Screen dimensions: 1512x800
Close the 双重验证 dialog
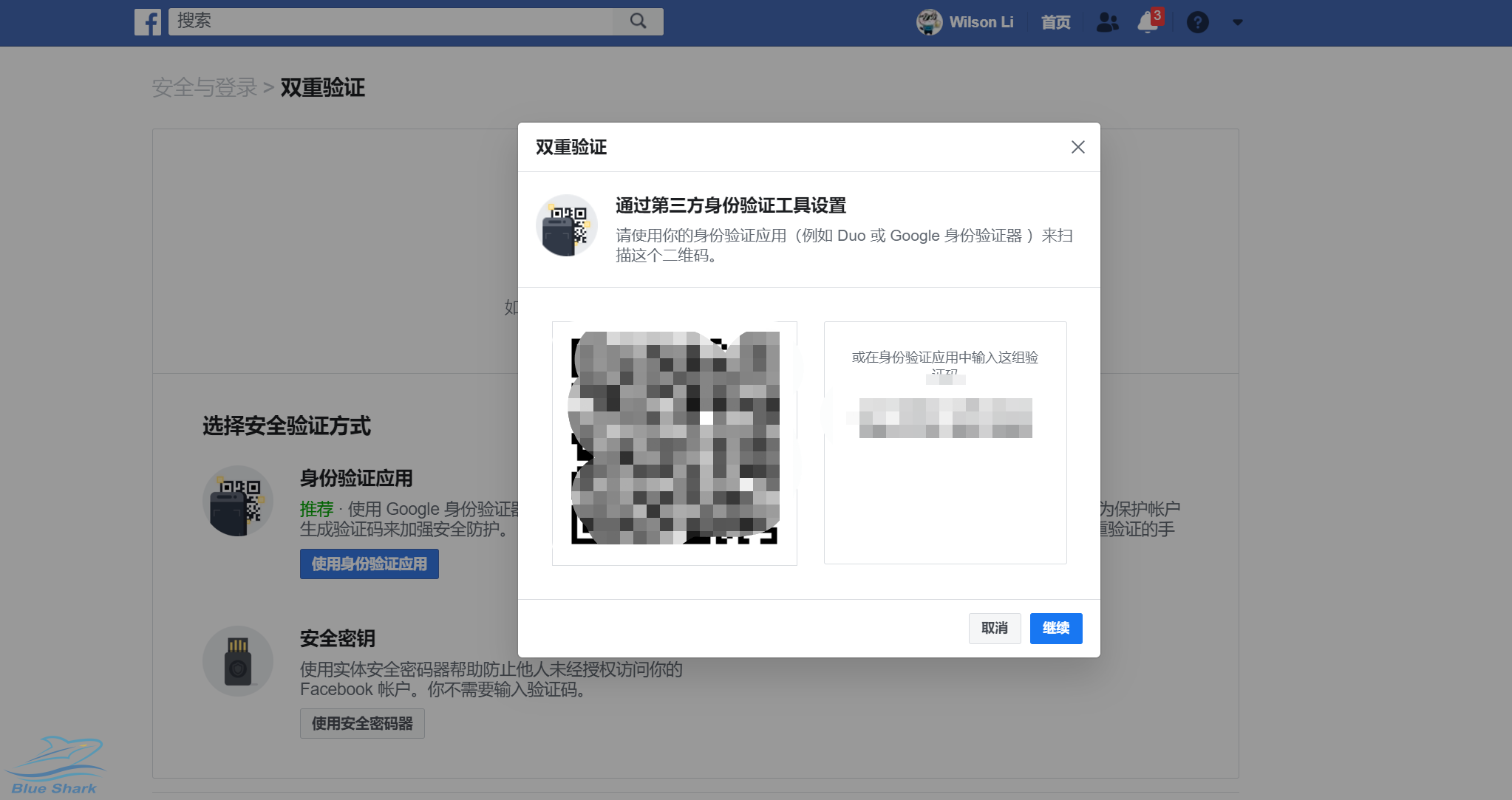(x=1078, y=147)
